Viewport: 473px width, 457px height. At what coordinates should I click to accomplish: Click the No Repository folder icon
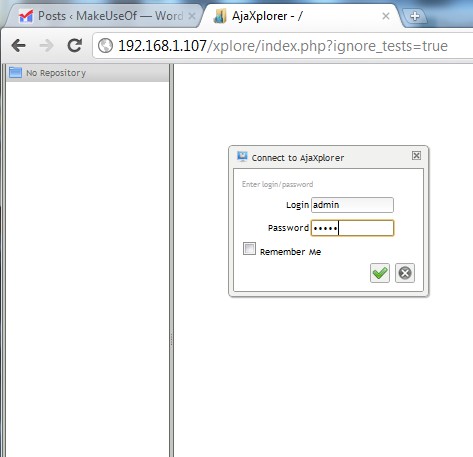tap(15, 72)
